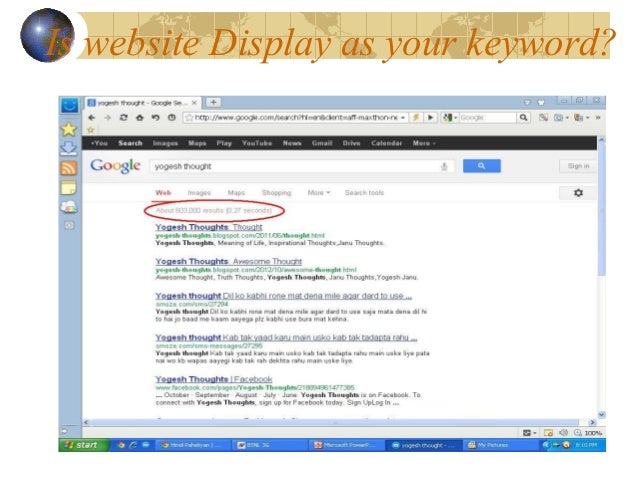The image size is (638, 479).
Task: Open address bar URL dropdown arrow
Action: [403, 118]
